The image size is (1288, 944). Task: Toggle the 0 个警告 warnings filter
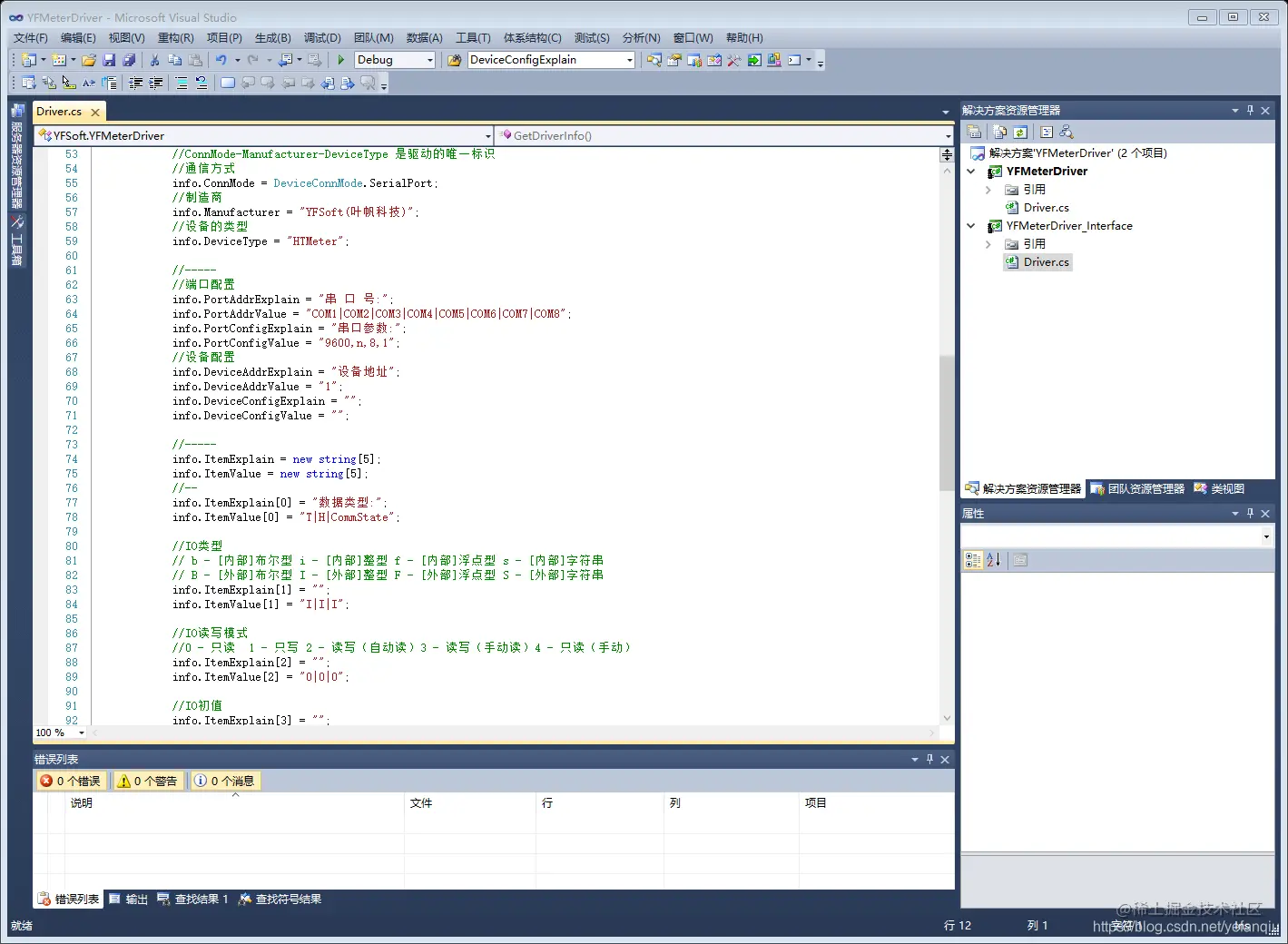(x=148, y=781)
